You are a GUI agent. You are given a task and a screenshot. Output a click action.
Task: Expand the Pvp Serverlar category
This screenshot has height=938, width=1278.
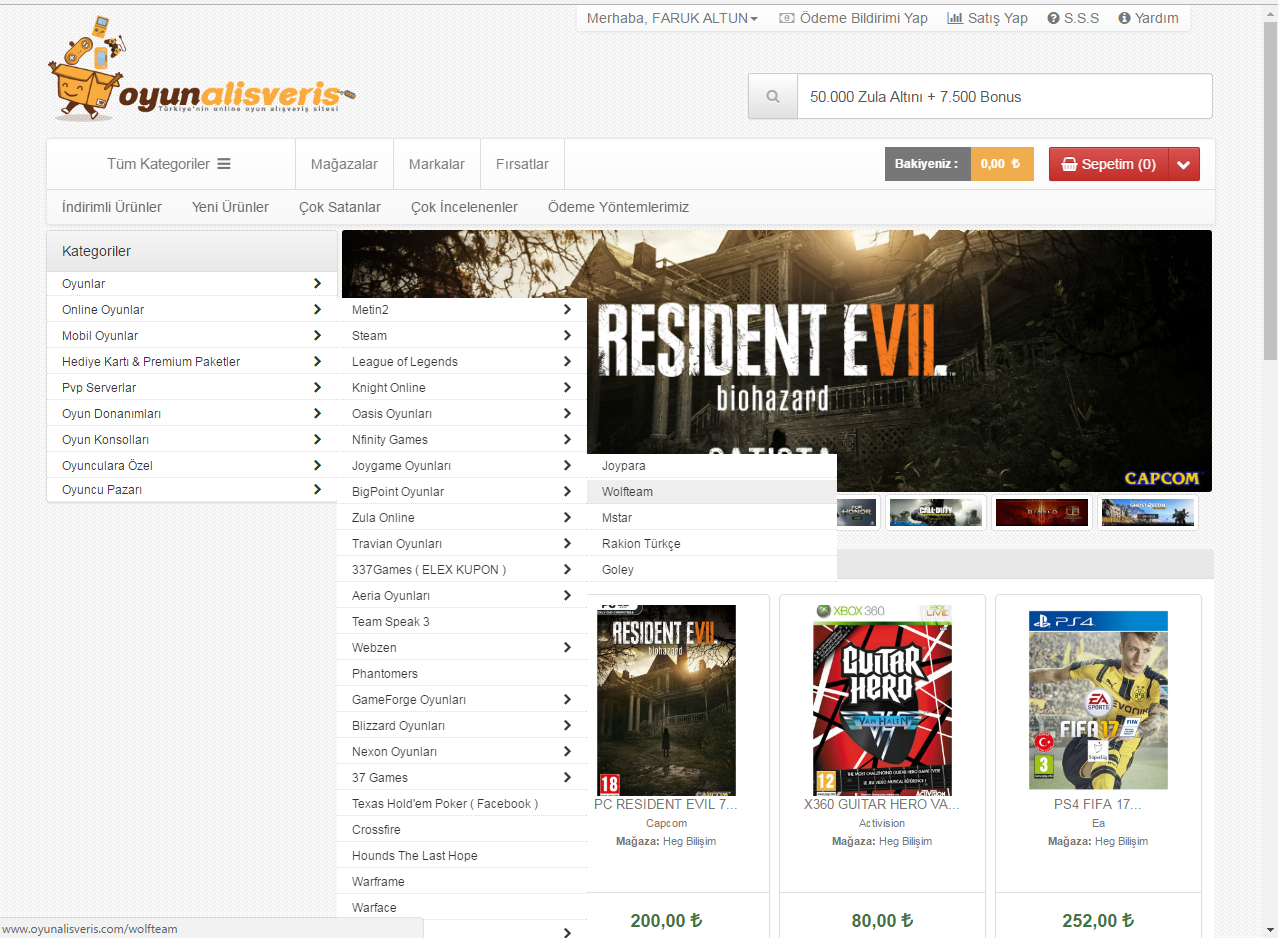point(192,388)
